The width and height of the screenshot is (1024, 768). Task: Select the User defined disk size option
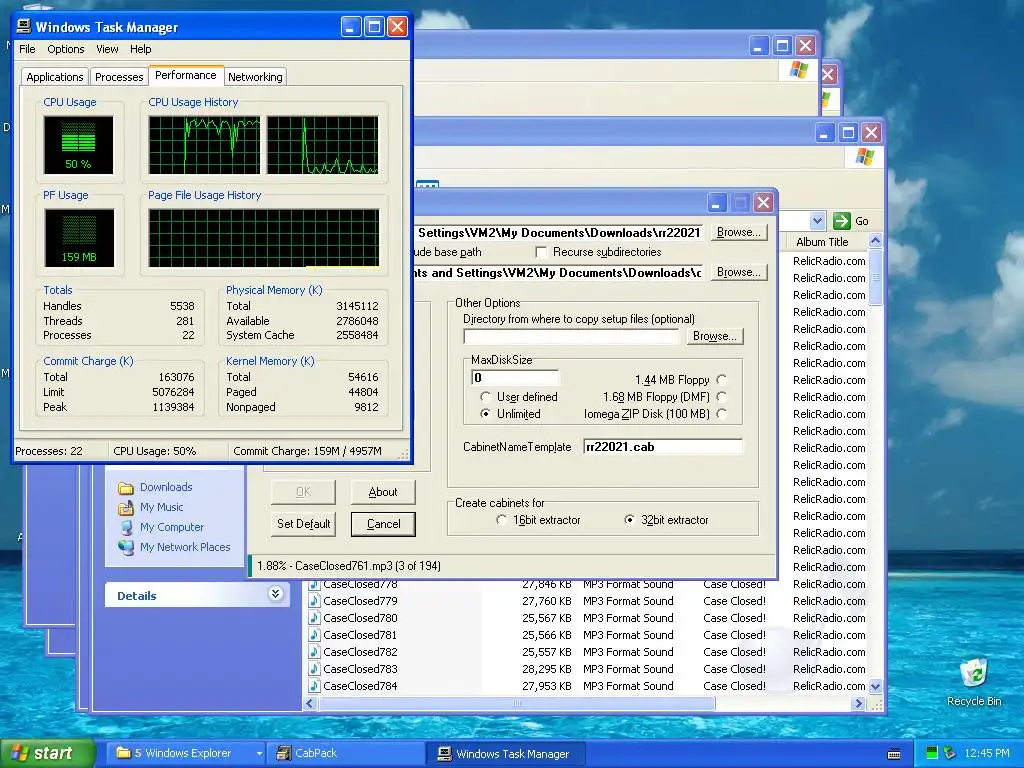pyautogui.click(x=485, y=396)
